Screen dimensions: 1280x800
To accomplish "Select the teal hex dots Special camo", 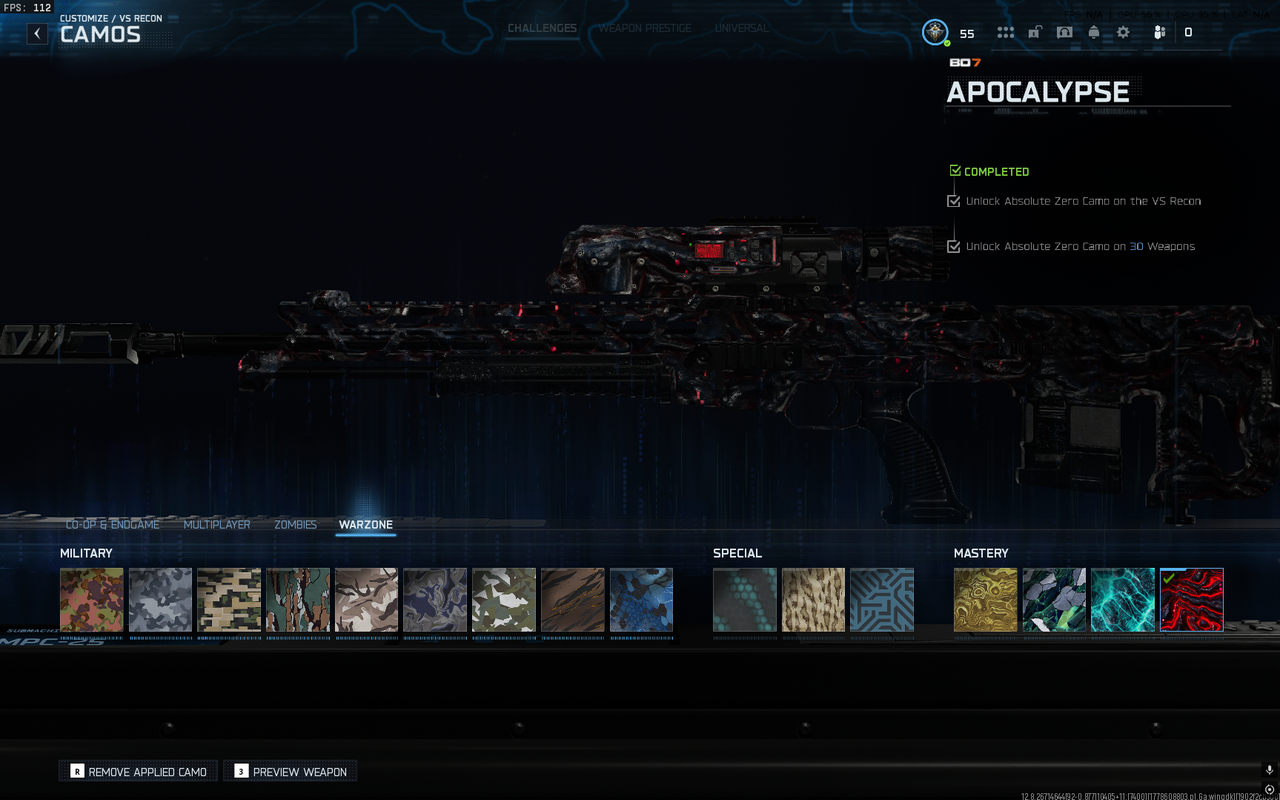I will (x=745, y=600).
